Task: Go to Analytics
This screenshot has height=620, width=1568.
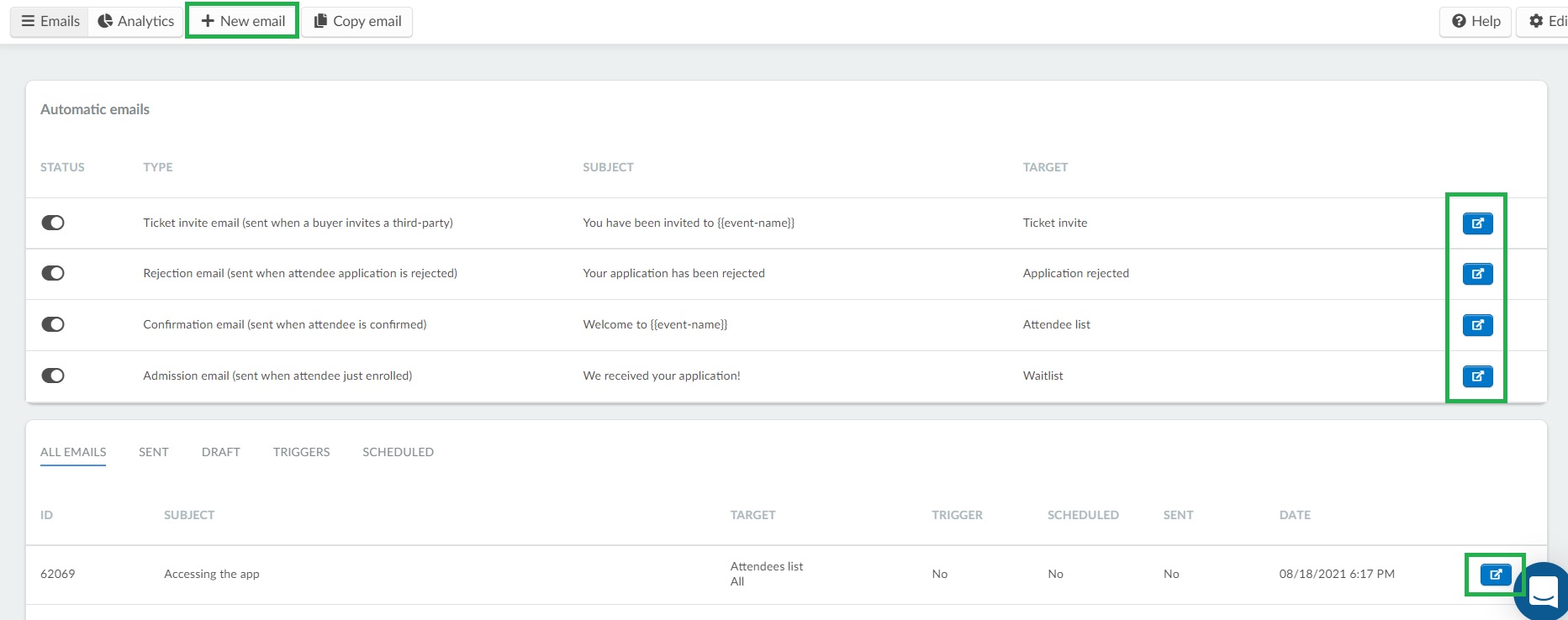Action: point(136,21)
